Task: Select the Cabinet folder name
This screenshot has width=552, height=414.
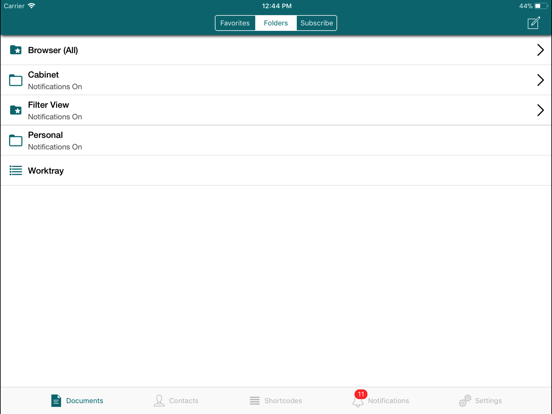Action: click(43, 75)
